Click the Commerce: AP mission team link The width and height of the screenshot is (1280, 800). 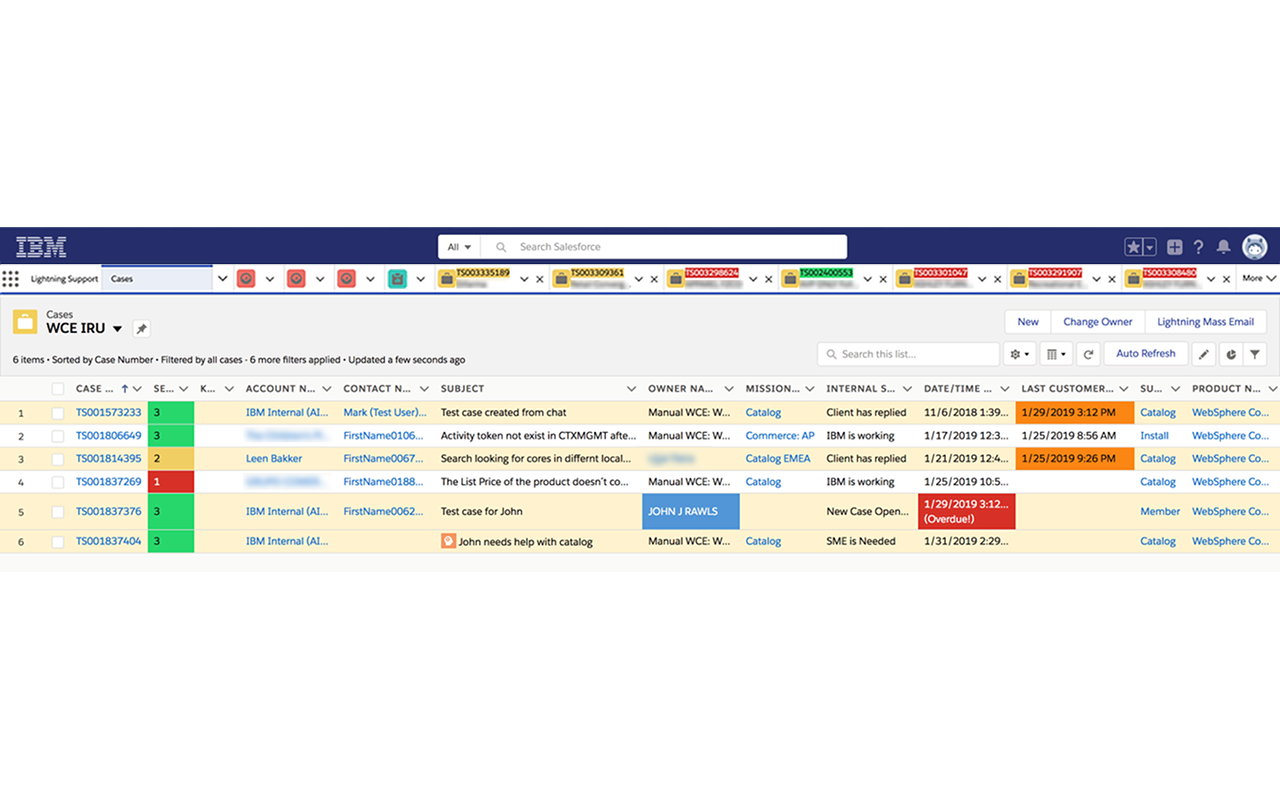coord(780,436)
